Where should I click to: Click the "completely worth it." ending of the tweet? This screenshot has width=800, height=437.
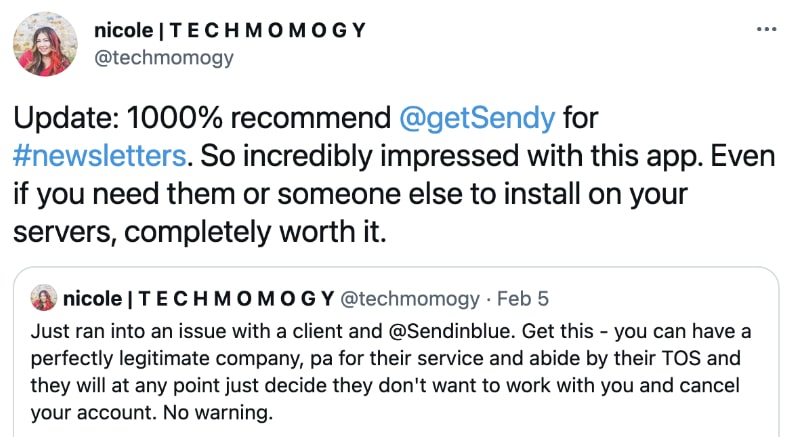point(255,233)
